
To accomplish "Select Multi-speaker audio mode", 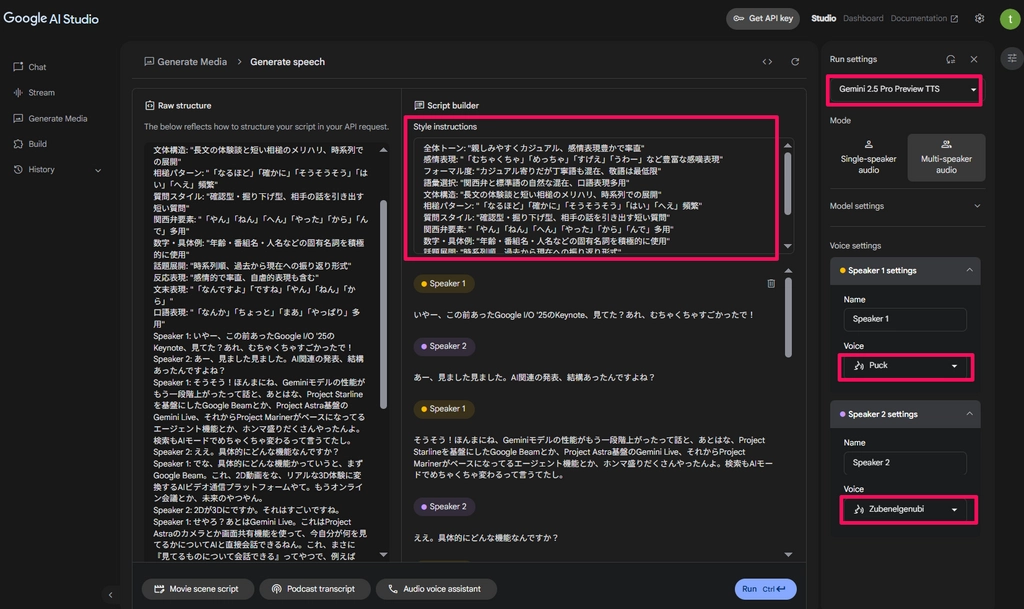I will pyautogui.click(x=946, y=157).
